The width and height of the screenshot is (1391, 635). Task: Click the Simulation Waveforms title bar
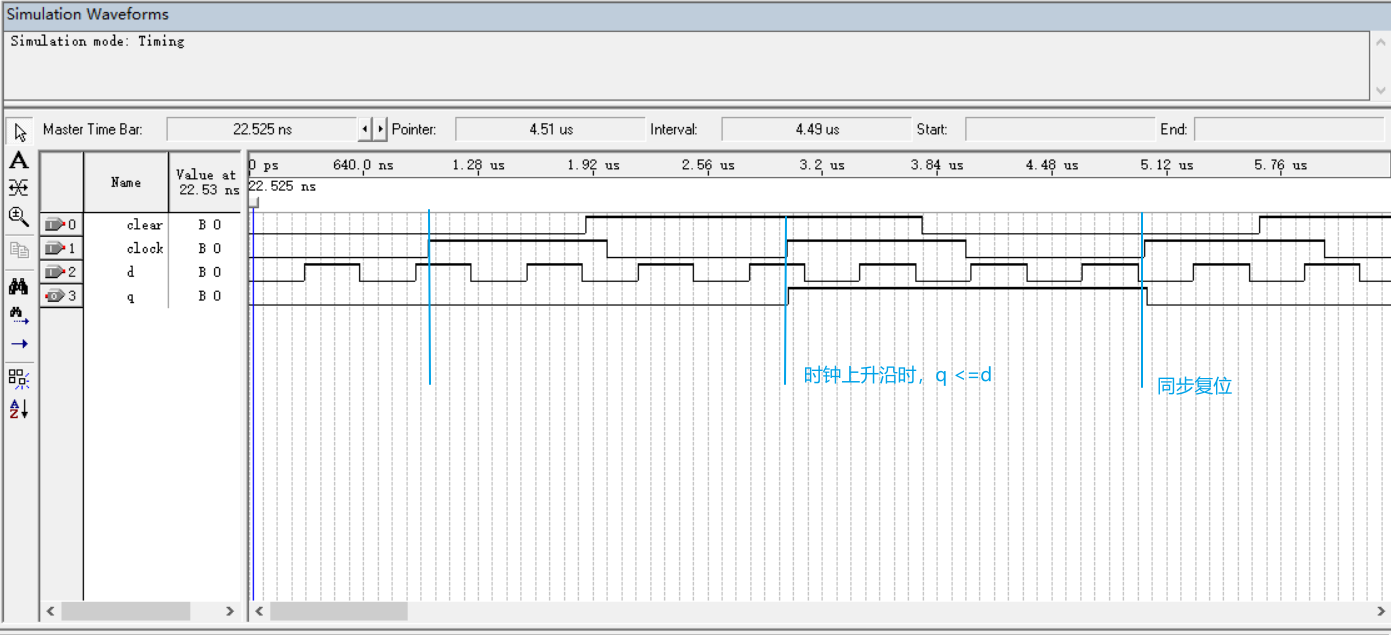coord(695,14)
